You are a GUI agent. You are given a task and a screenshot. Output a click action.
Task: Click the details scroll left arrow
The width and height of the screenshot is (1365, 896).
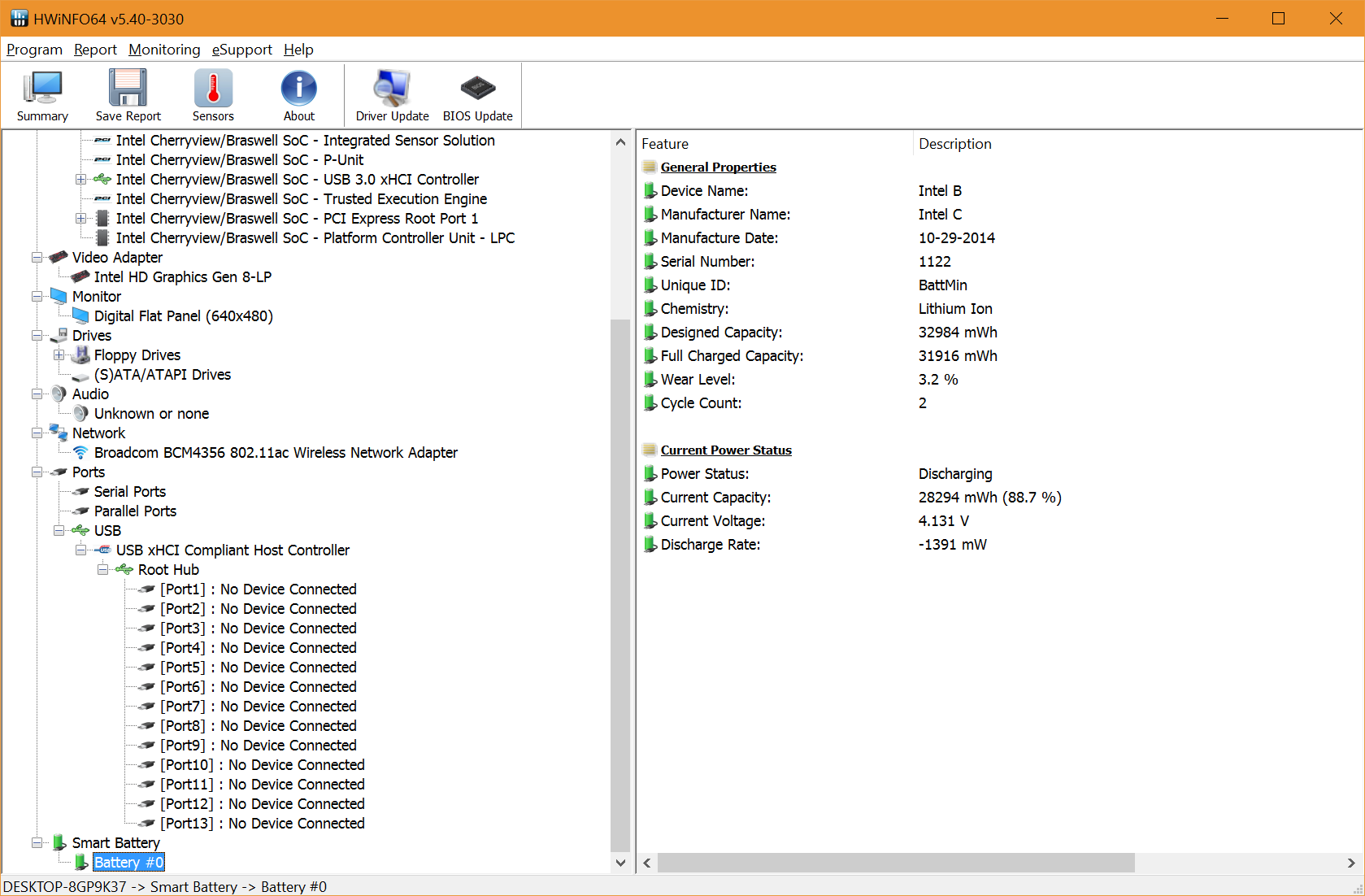pos(647,863)
